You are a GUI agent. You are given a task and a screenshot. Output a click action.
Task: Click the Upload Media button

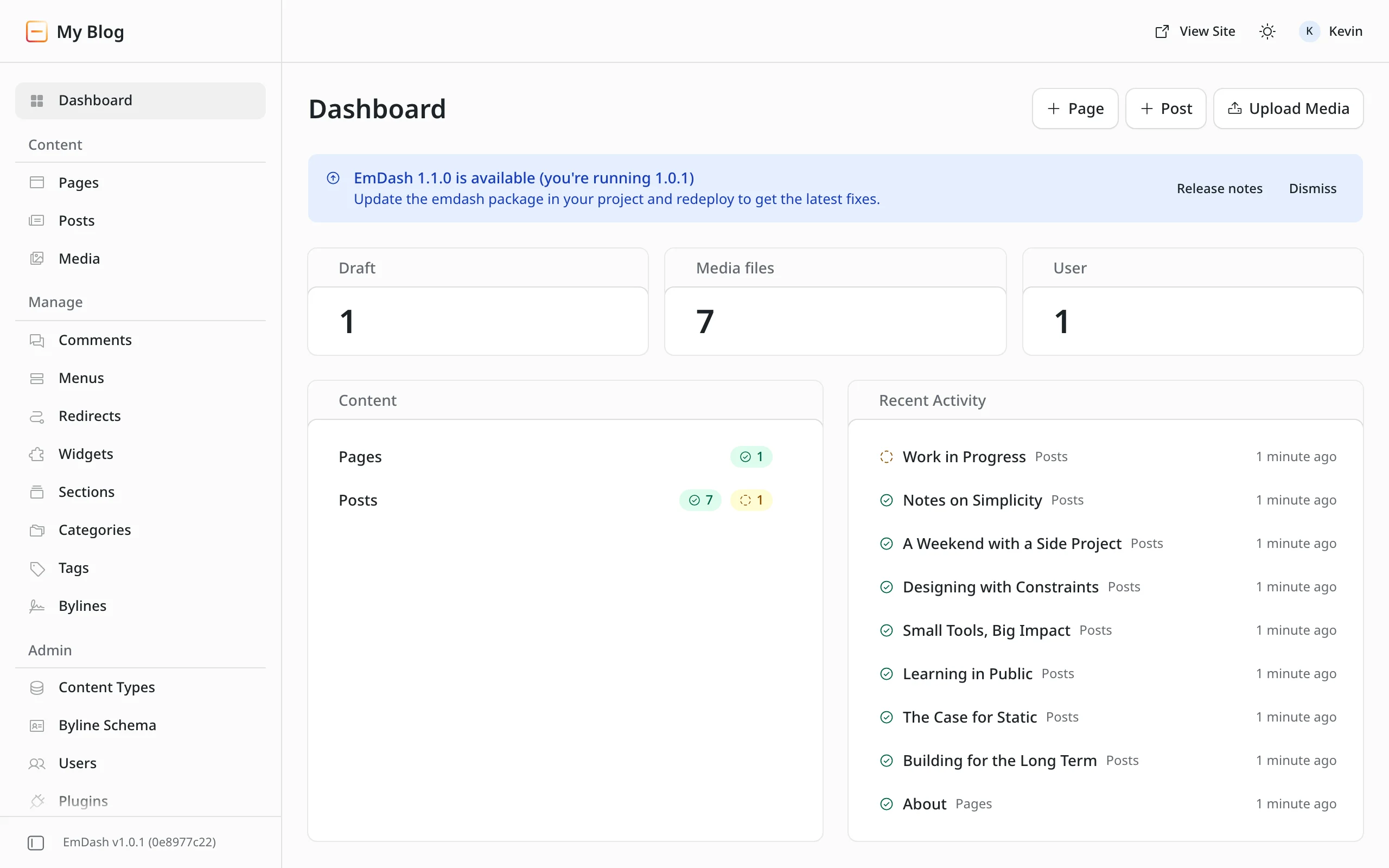1289,108
